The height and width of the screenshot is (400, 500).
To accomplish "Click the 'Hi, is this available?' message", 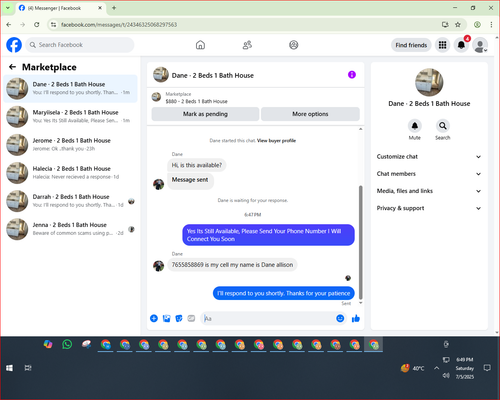I will (197, 165).
